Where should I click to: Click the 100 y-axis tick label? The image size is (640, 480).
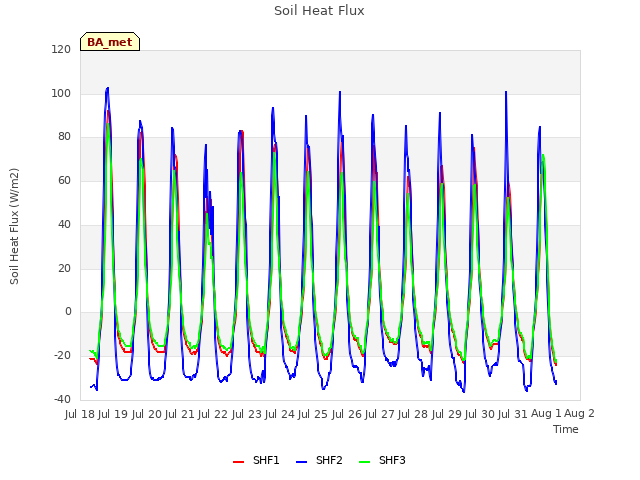(x=61, y=93)
